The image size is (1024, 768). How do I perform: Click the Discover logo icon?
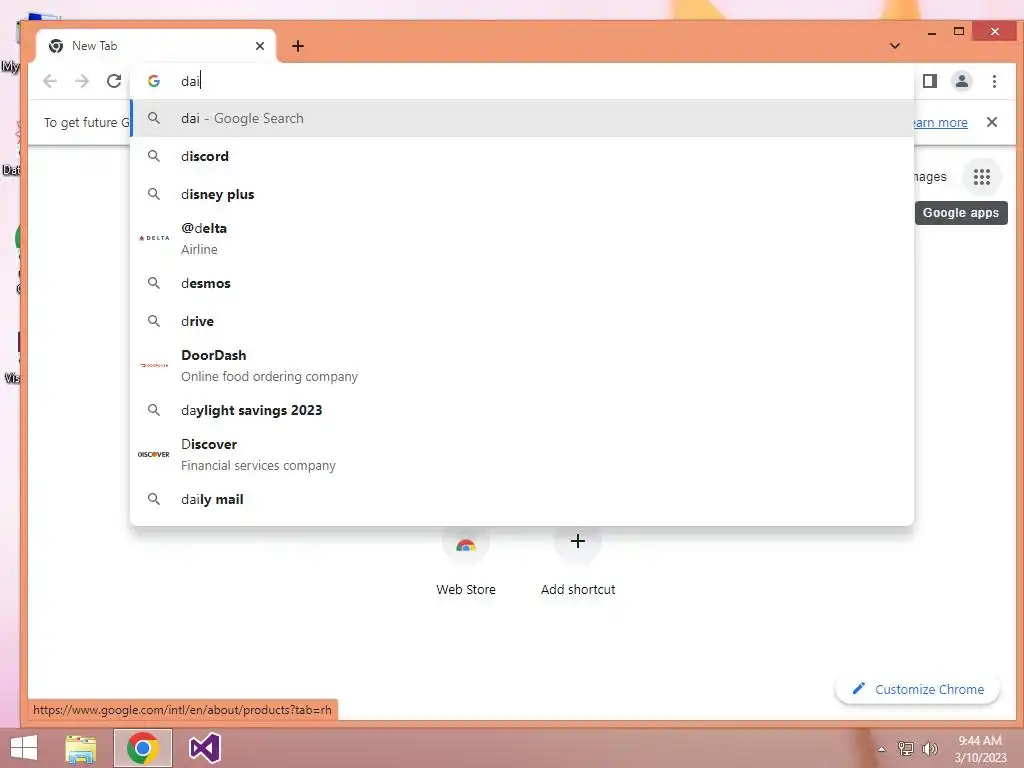tap(154, 455)
